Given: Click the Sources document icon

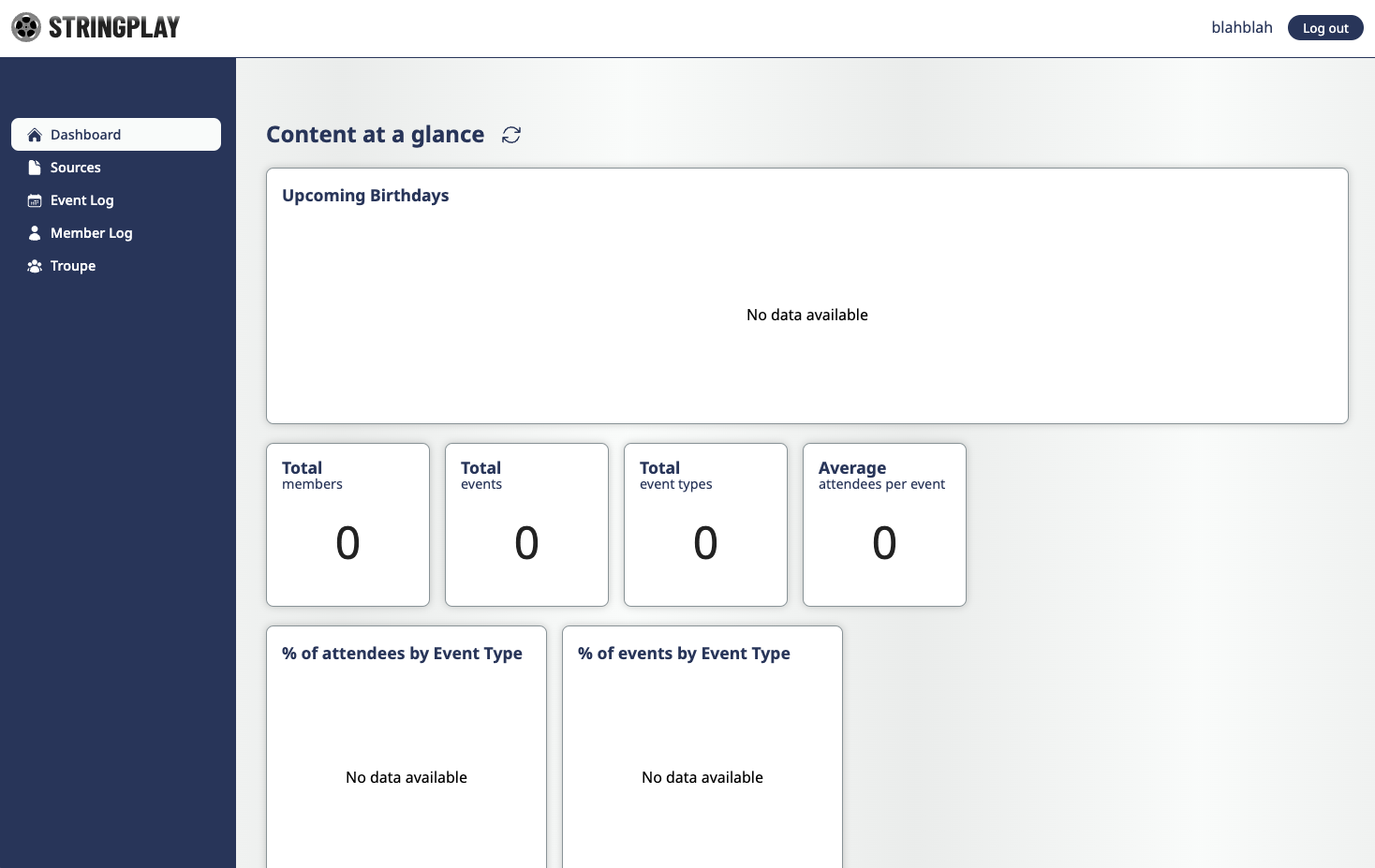Looking at the screenshot, I should pyautogui.click(x=35, y=168).
